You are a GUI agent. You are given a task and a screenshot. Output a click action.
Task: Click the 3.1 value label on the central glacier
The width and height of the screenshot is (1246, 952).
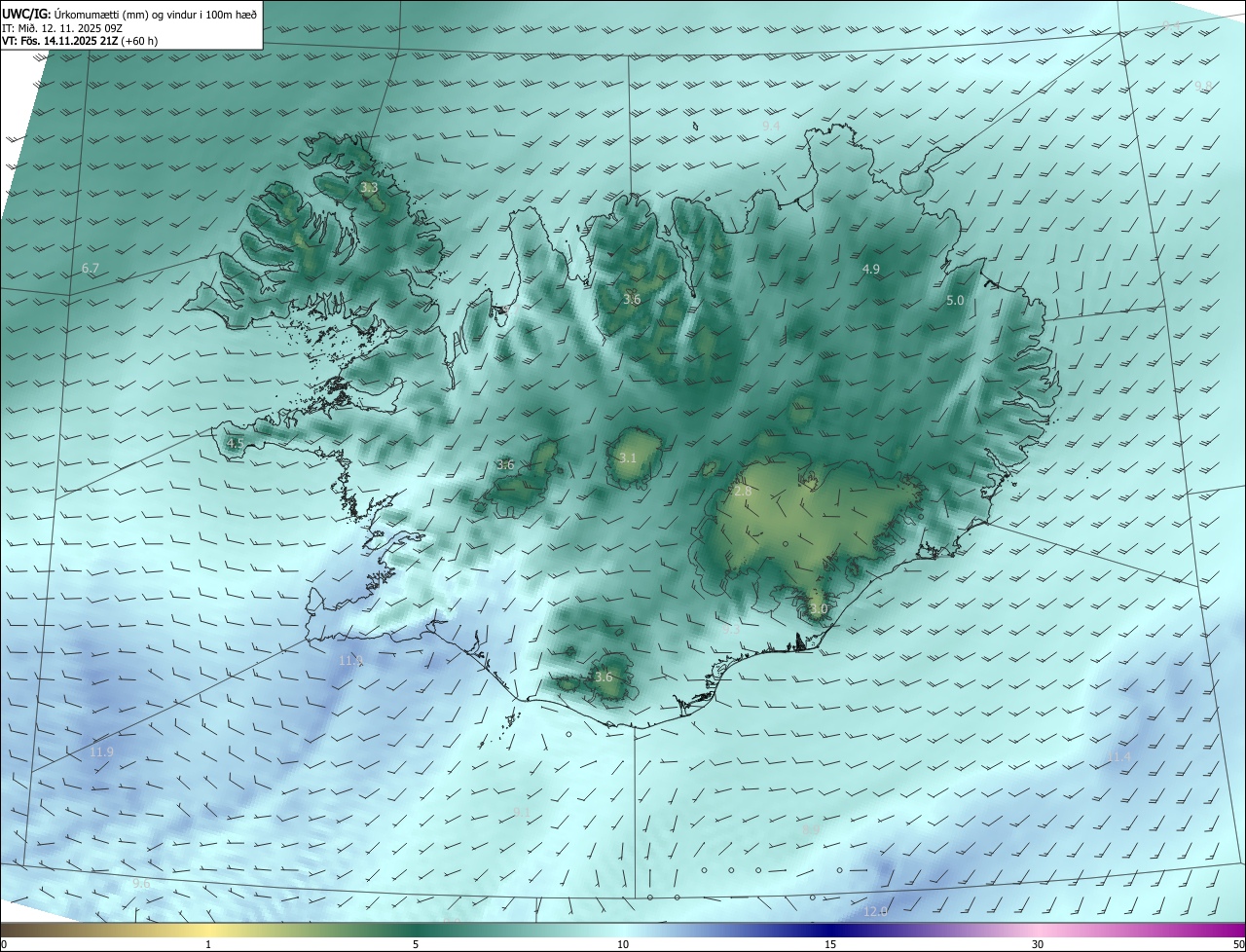click(628, 458)
